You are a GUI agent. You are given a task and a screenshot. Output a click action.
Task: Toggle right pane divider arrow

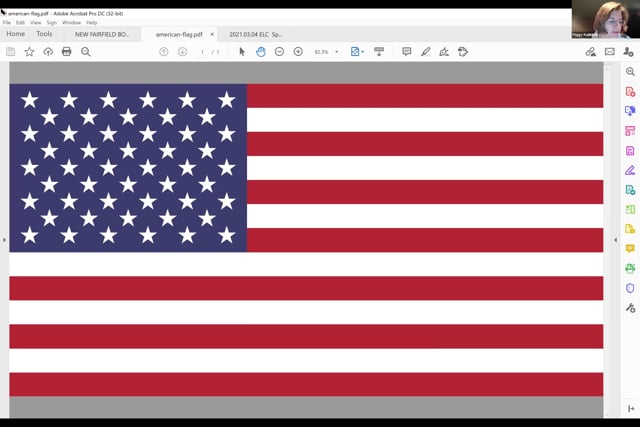[616, 240]
